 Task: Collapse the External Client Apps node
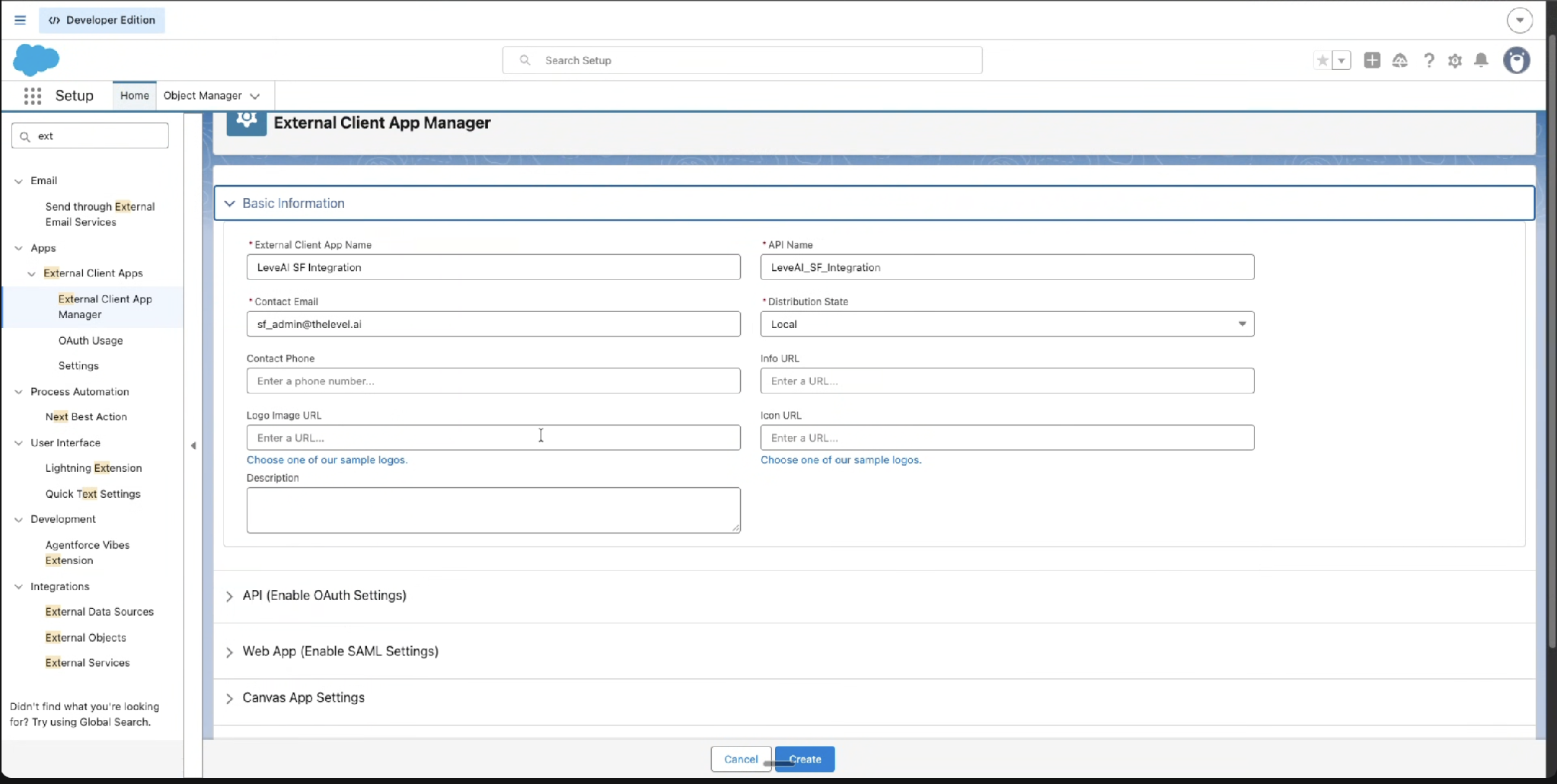32,273
